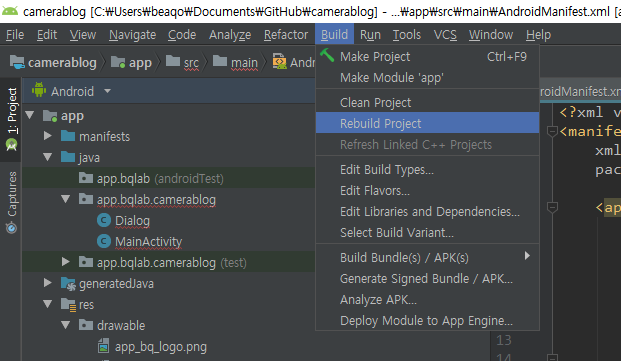Expand the app.bqlab.camerablog (test) package
Image resolution: width=621 pixels, height=361 pixels.
click(66, 262)
